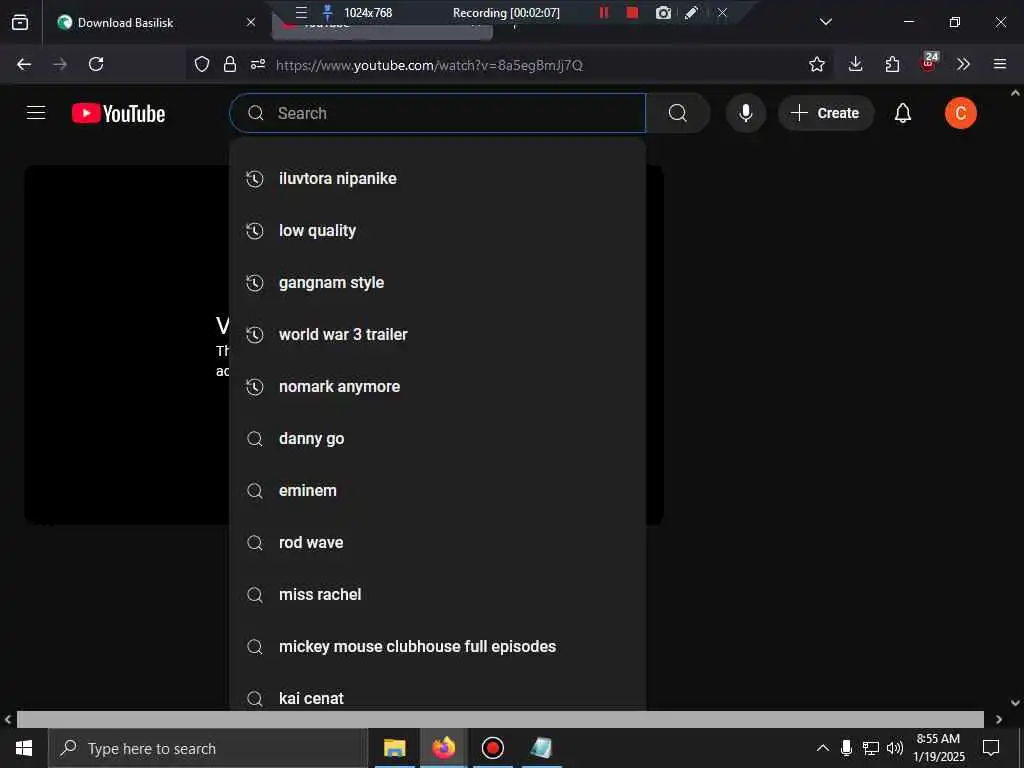Open the YouTube guide hamburger menu
This screenshot has height=768, width=1024.
(x=36, y=113)
